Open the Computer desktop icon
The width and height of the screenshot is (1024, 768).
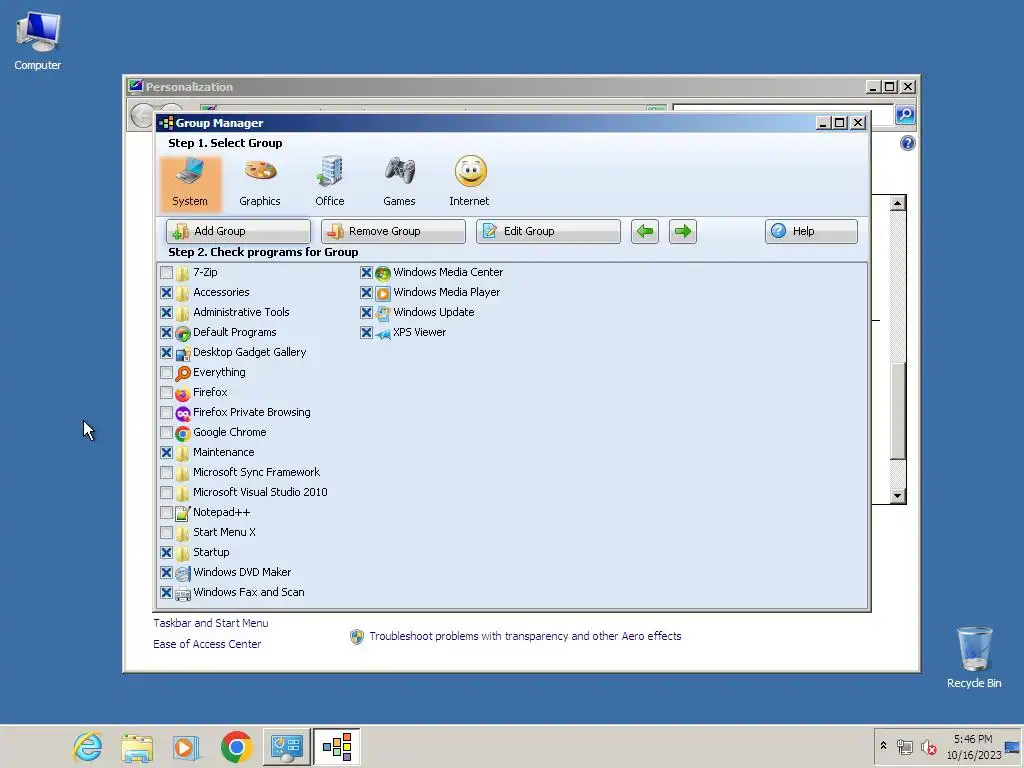click(38, 40)
